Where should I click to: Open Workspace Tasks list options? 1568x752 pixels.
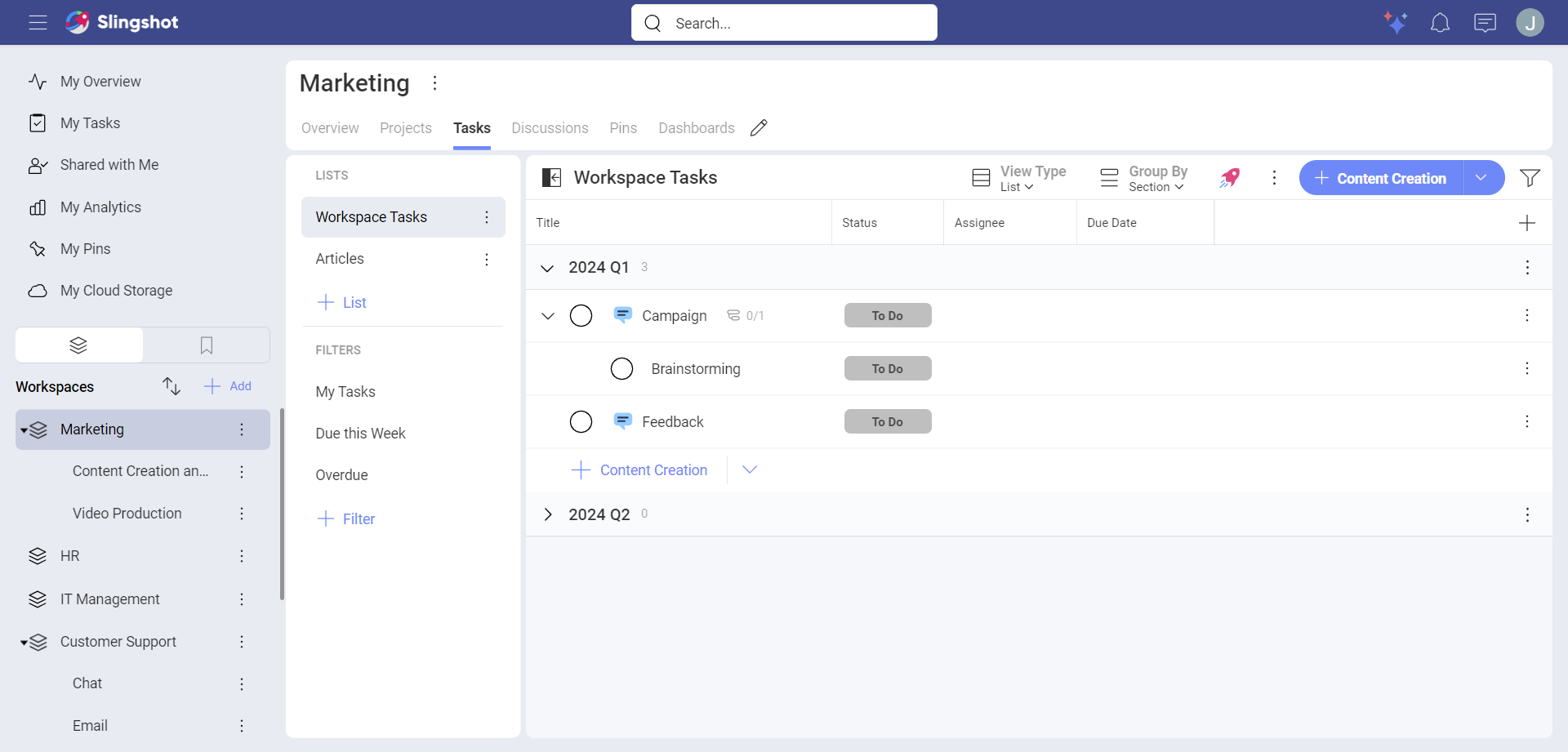(x=487, y=217)
